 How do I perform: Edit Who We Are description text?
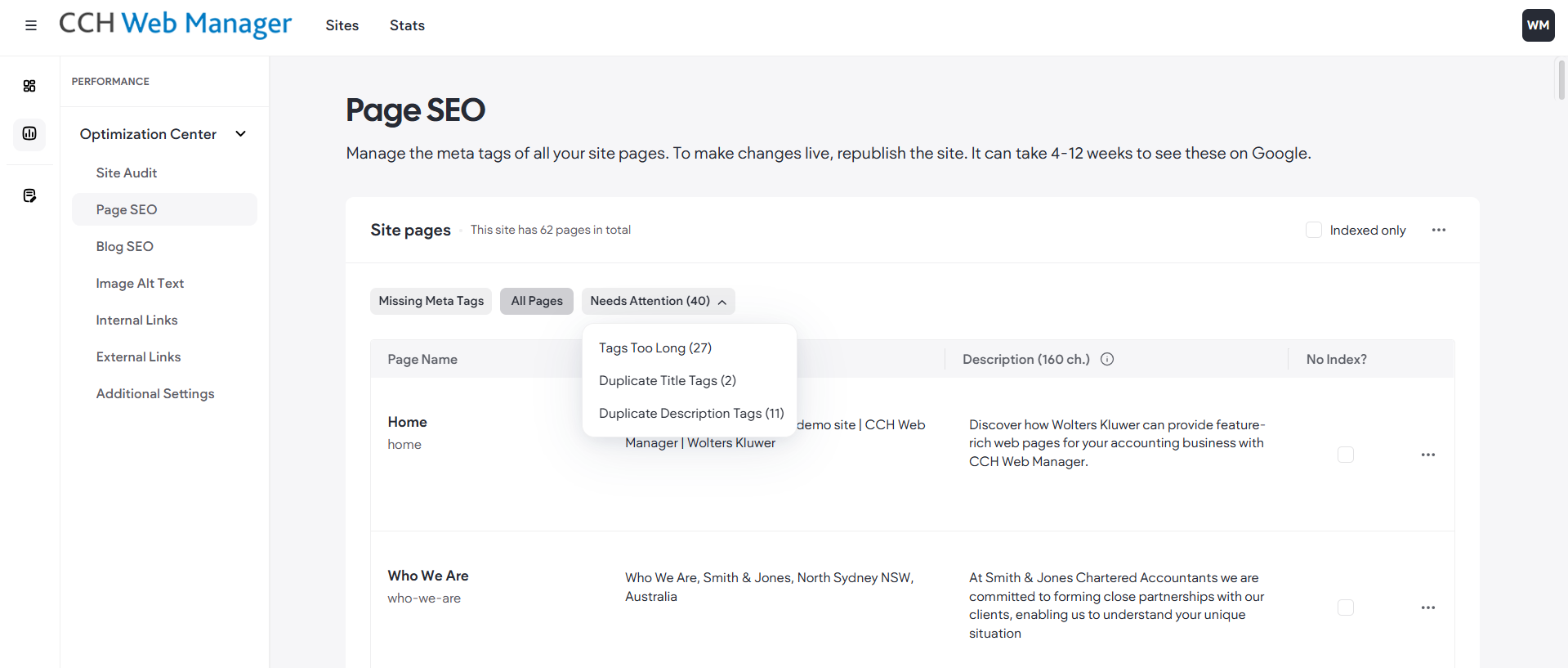click(x=1116, y=606)
